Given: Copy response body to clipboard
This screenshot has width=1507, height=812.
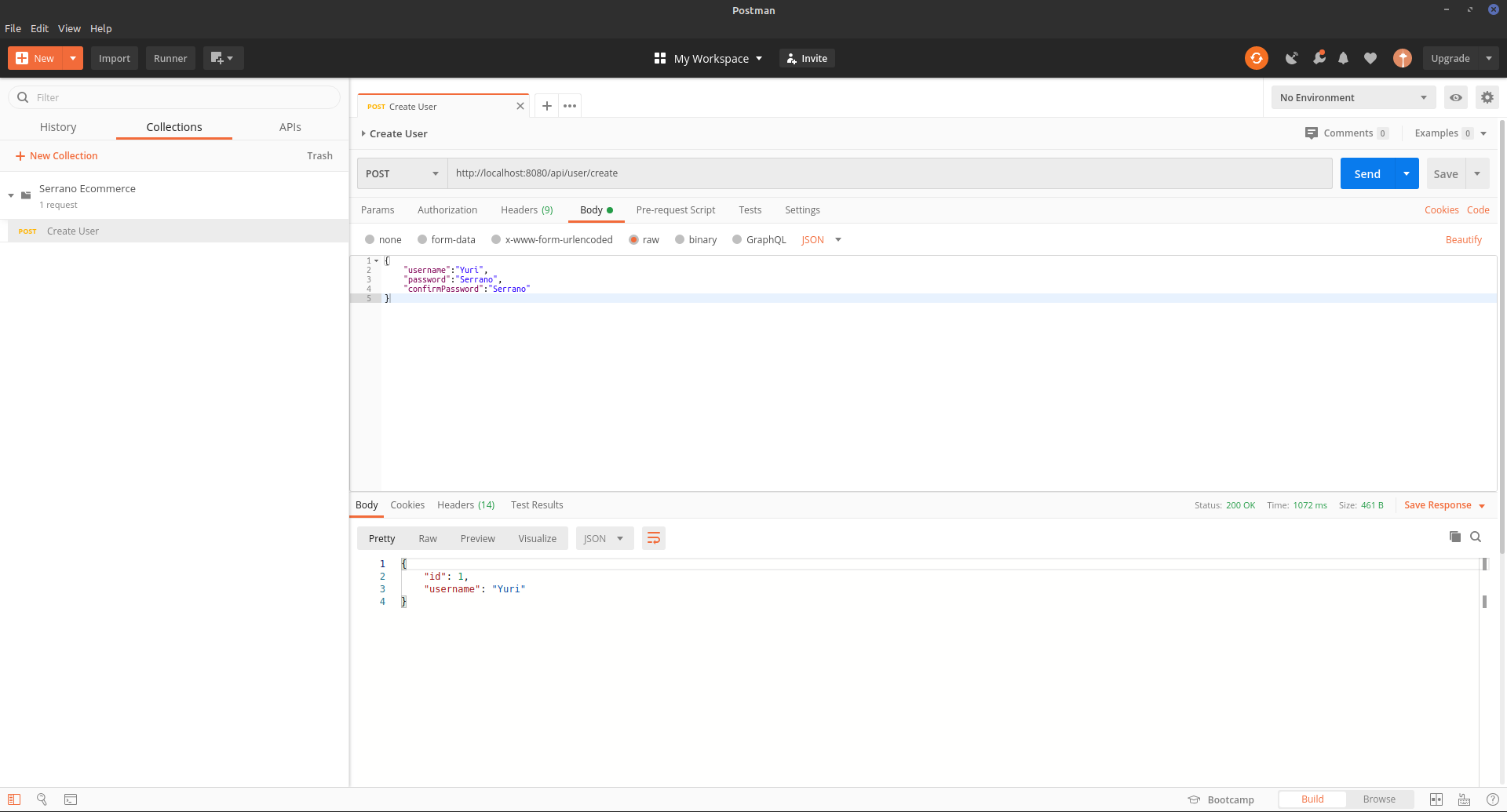Looking at the screenshot, I should pos(1455,537).
